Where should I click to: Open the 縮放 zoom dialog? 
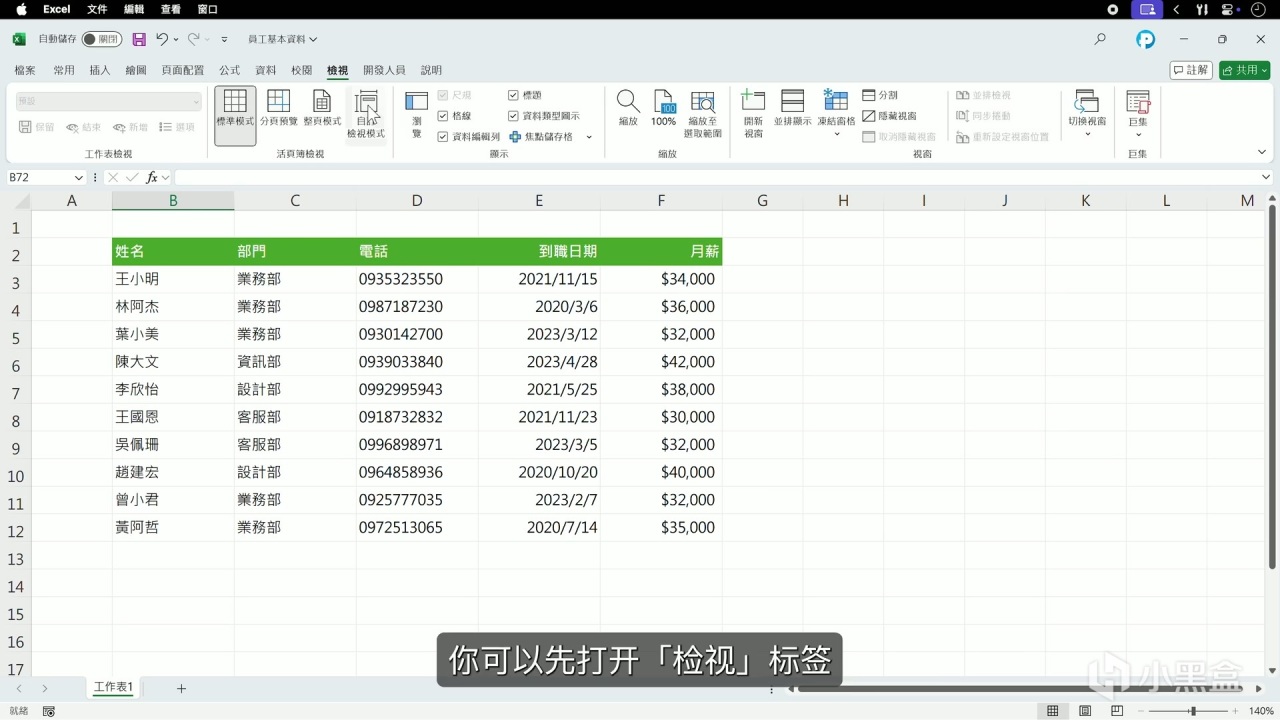(x=628, y=108)
